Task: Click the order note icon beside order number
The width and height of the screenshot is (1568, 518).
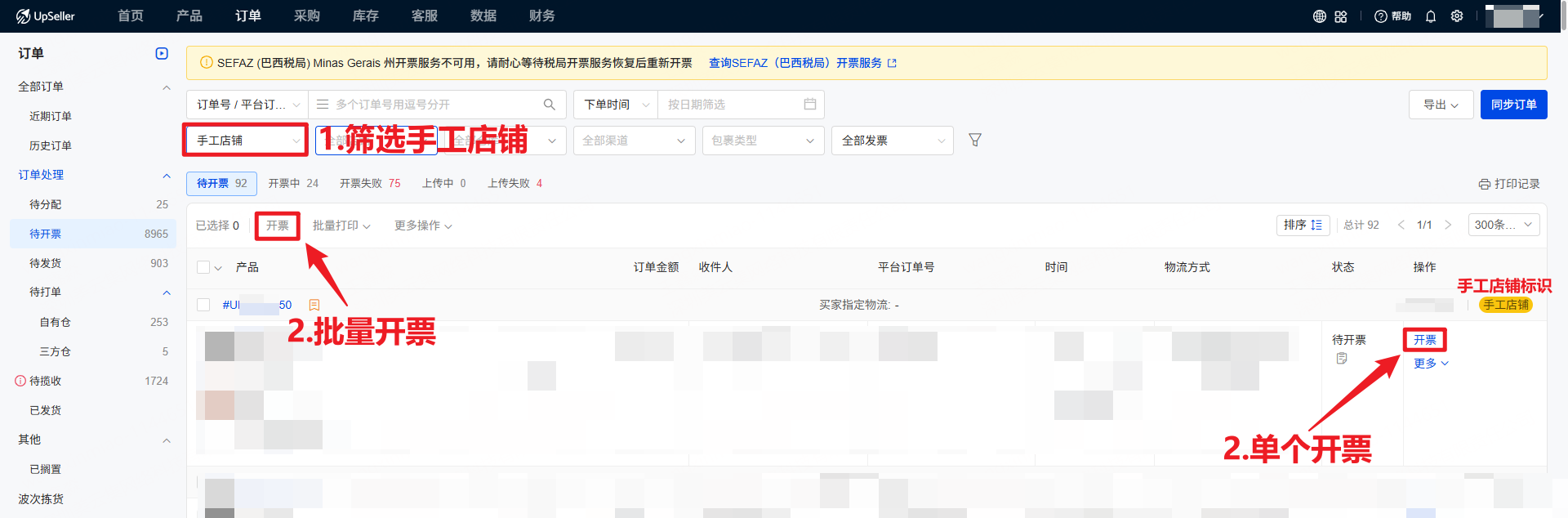Action: (314, 305)
